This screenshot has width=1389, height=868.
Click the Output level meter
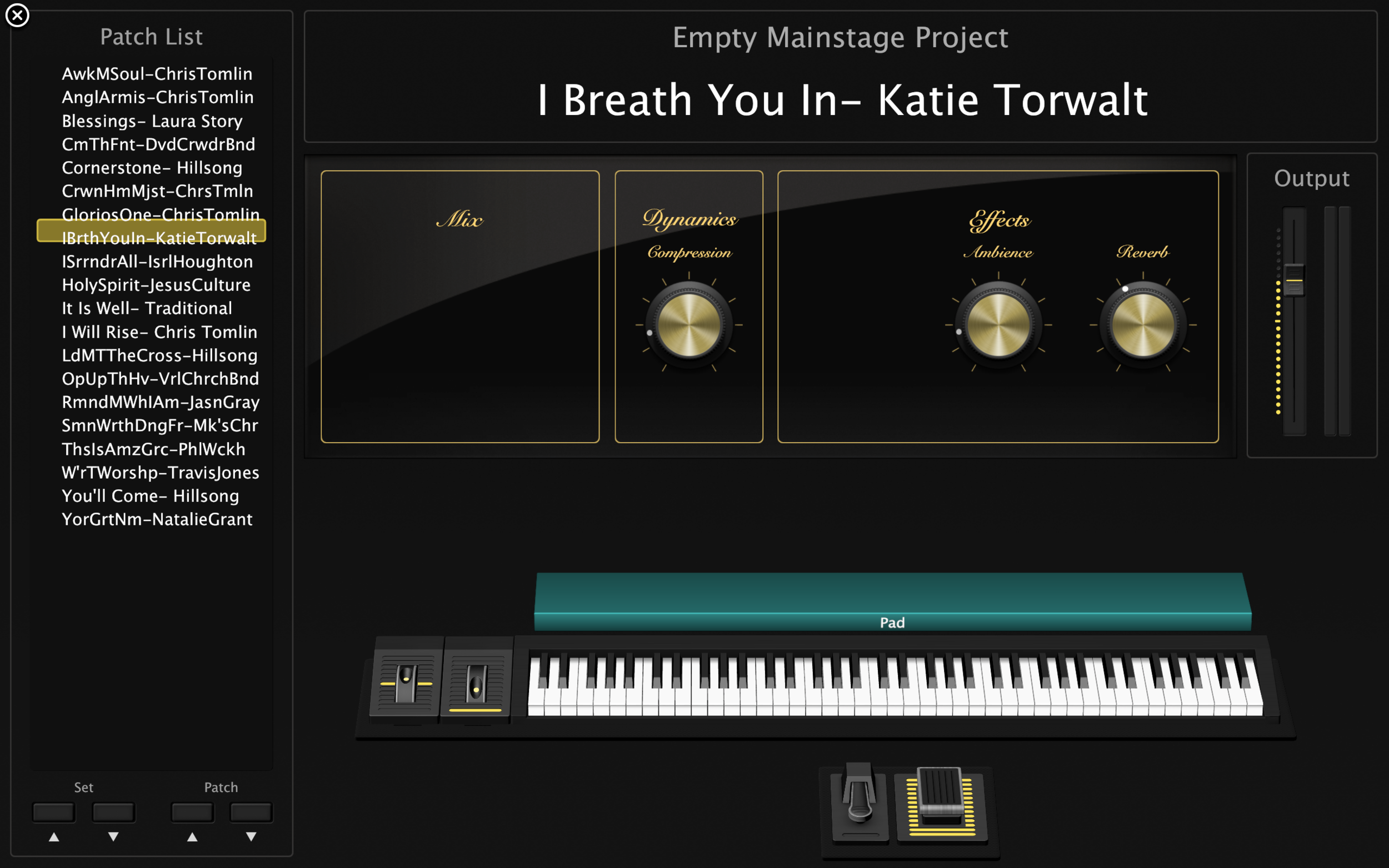[1337, 320]
